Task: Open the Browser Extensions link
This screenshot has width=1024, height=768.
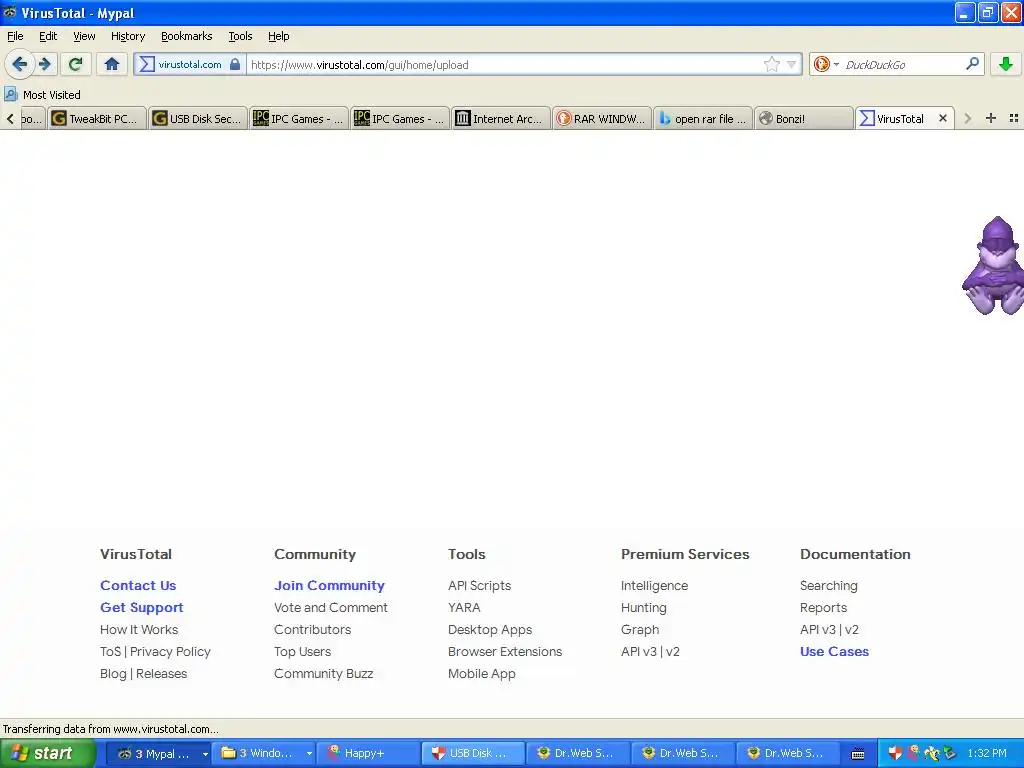Action: pos(505,651)
